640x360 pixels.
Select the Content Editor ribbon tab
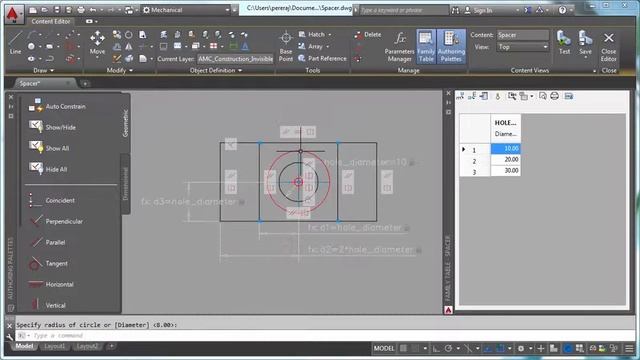(51, 21)
